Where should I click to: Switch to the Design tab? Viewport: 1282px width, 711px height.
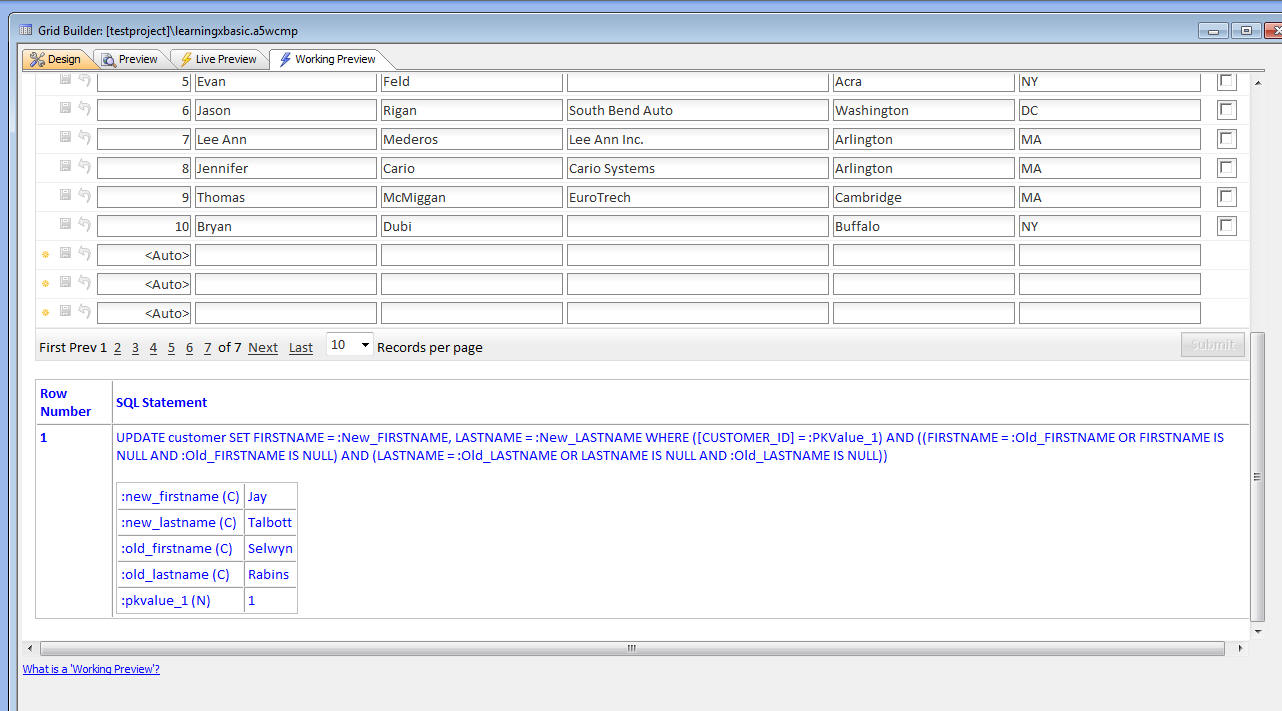pos(55,59)
